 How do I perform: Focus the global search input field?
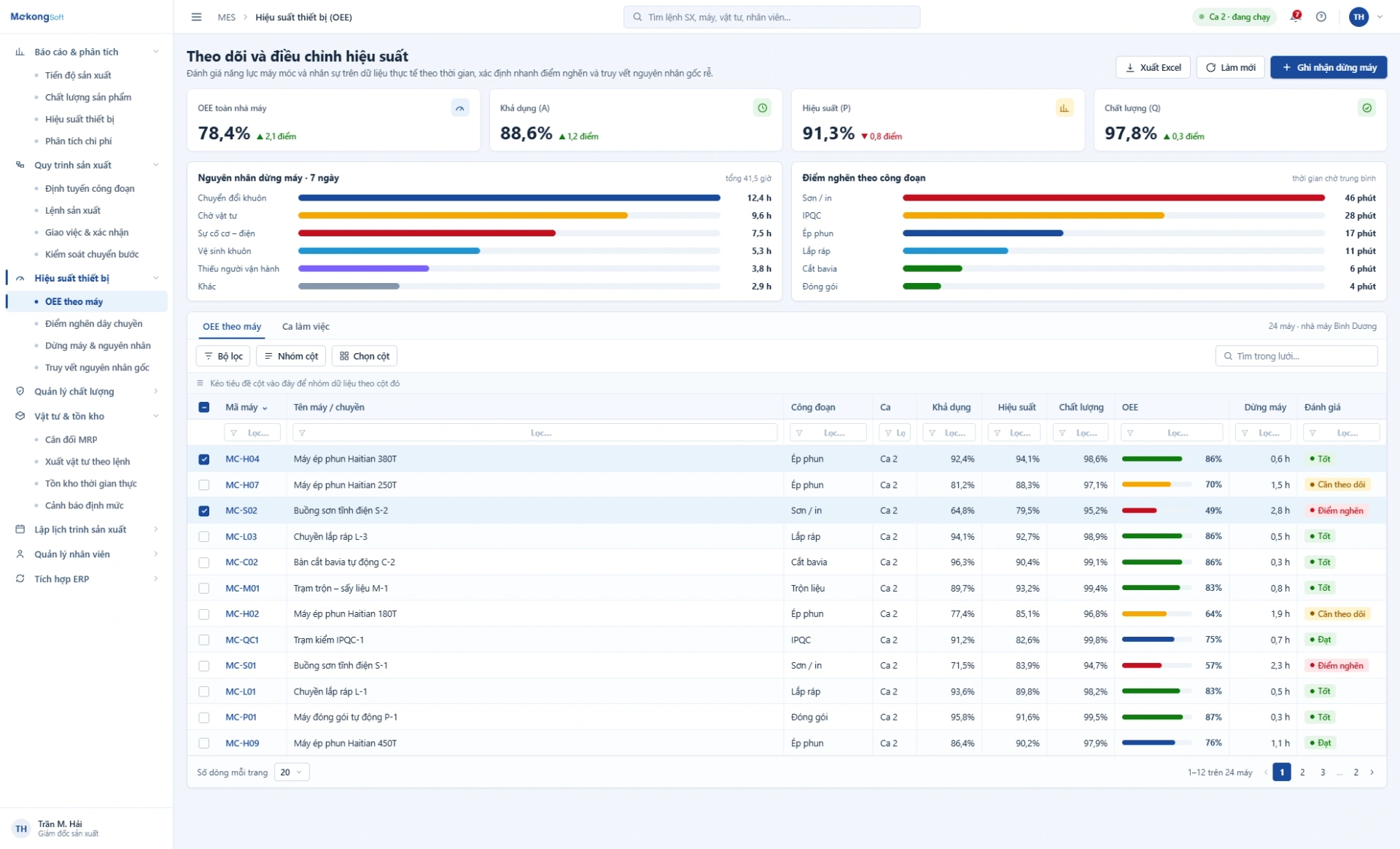771,17
